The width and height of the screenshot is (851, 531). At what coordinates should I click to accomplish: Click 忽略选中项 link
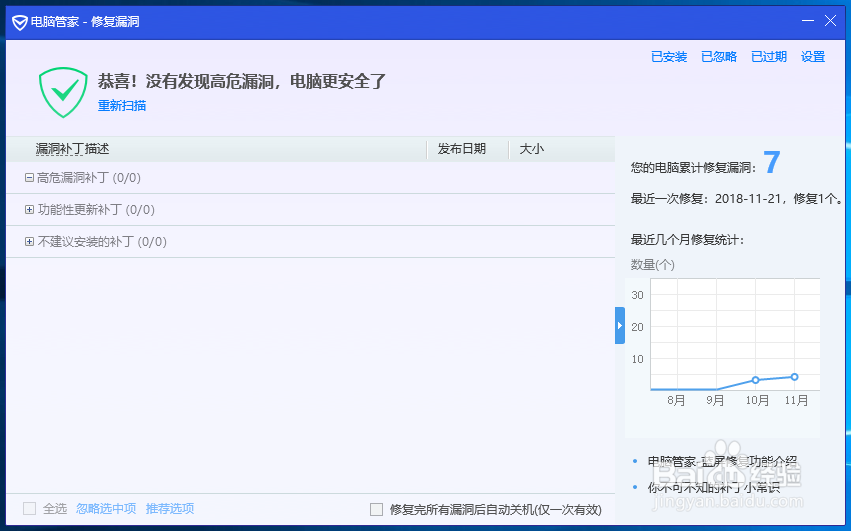(106, 509)
